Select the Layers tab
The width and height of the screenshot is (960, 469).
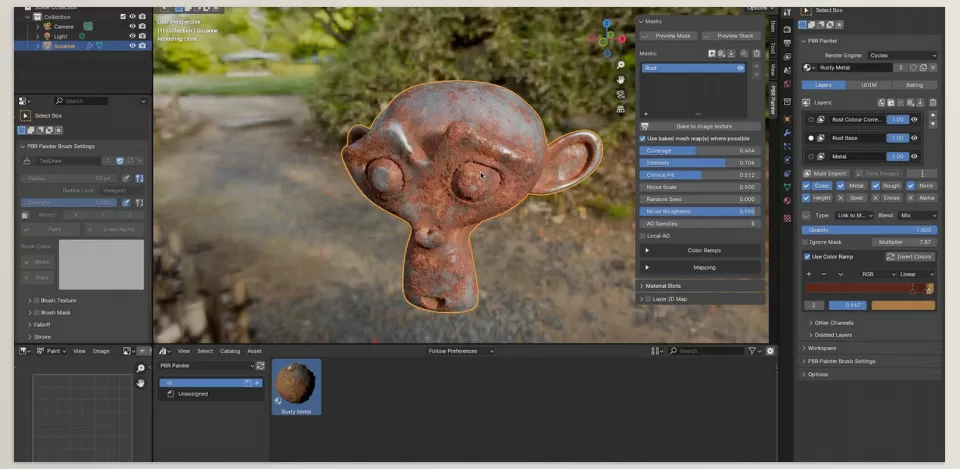tap(824, 85)
